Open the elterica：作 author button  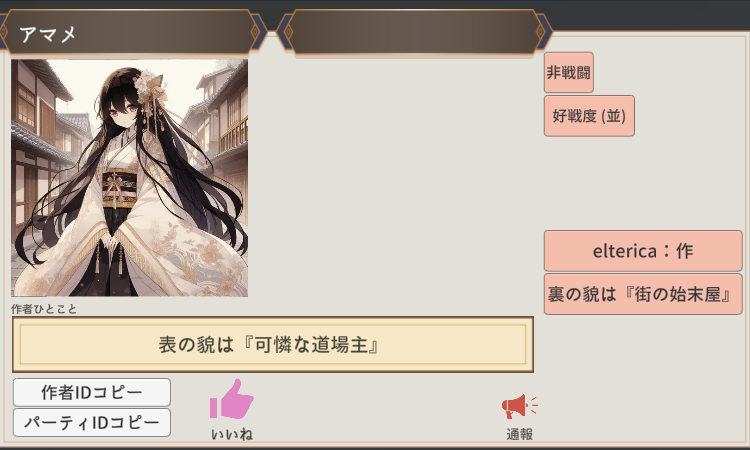(643, 251)
